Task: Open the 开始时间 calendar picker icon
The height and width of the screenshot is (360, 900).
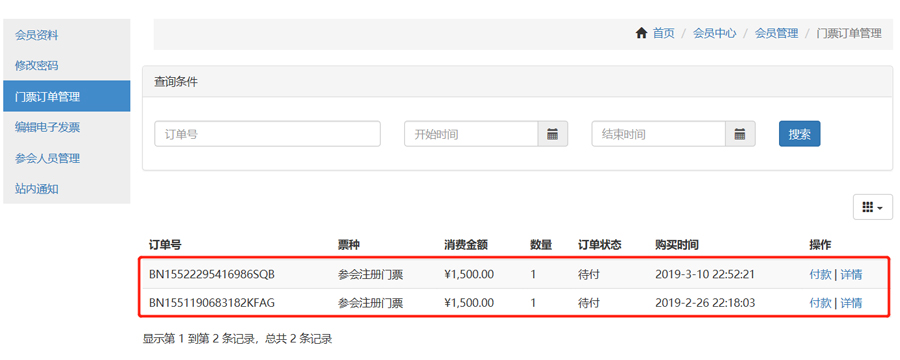Action: [x=553, y=134]
